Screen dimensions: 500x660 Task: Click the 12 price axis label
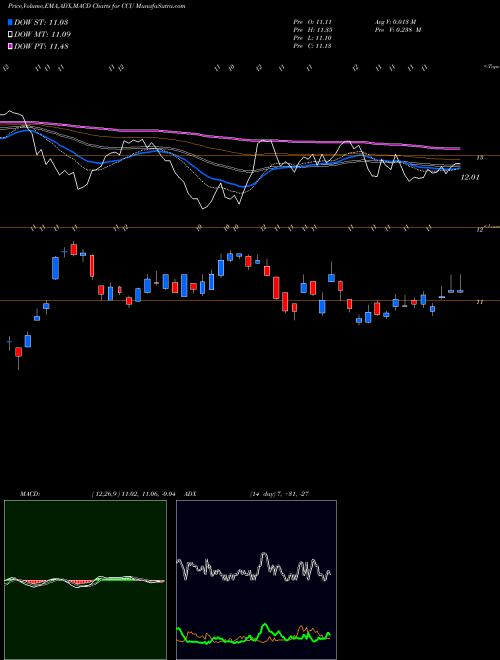(x=479, y=230)
